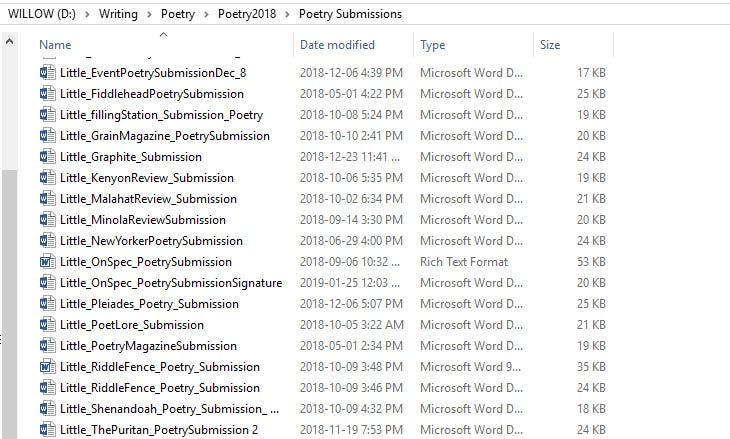Click the scrollbar up arrow
This screenshot has width=730, height=439.
9,41
